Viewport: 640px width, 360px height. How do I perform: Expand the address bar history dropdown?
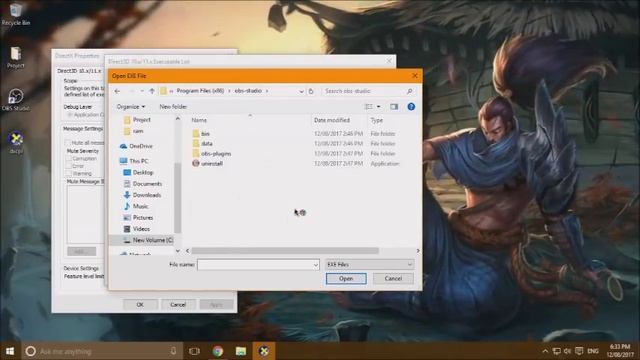pyautogui.click(x=301, y=91)
